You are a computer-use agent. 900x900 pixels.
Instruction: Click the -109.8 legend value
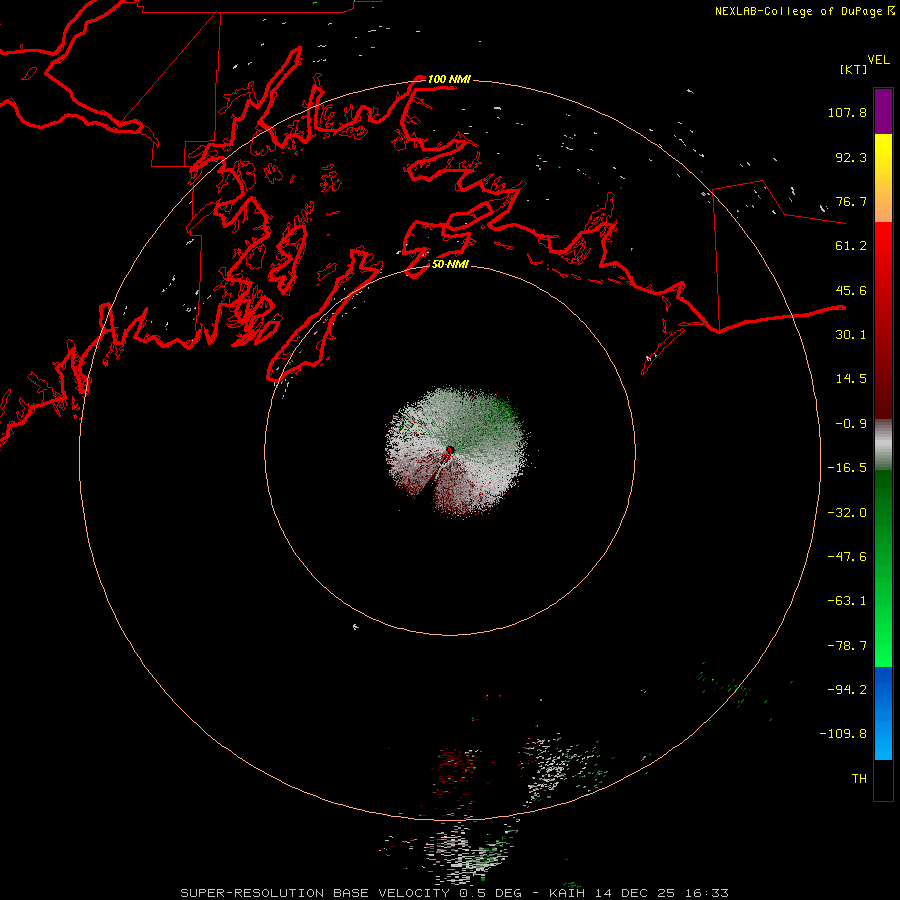tap(843, 734)
